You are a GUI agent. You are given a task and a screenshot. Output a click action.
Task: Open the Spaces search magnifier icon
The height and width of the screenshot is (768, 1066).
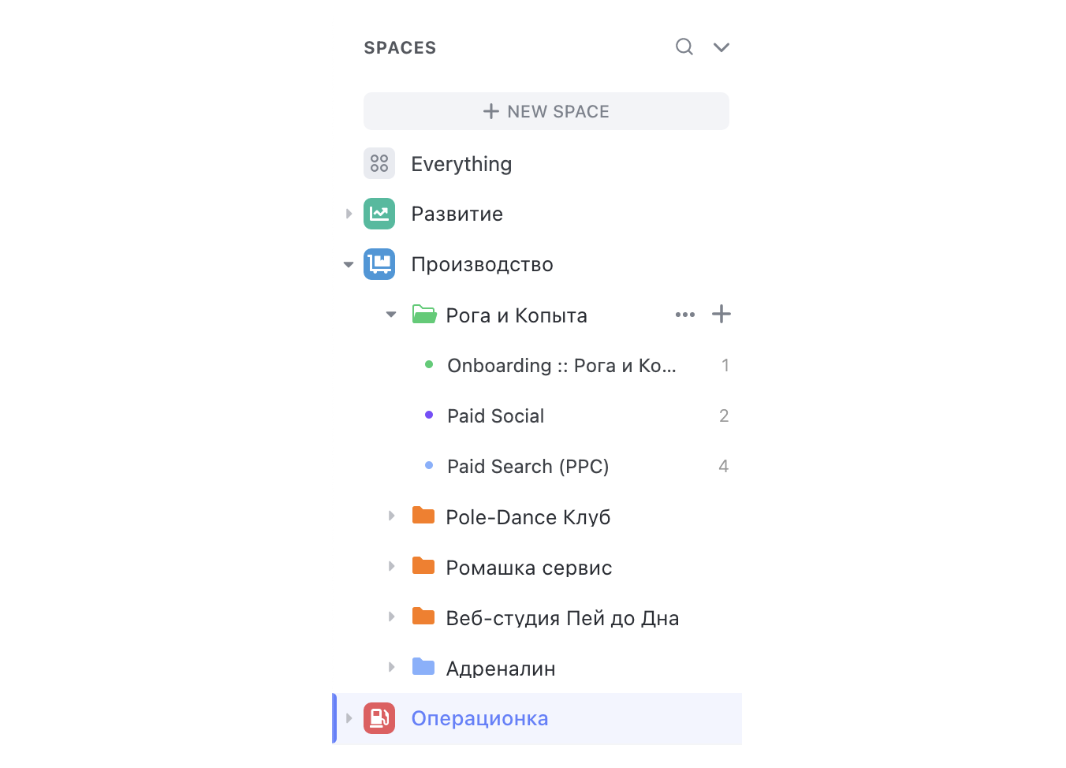point(684,47)
